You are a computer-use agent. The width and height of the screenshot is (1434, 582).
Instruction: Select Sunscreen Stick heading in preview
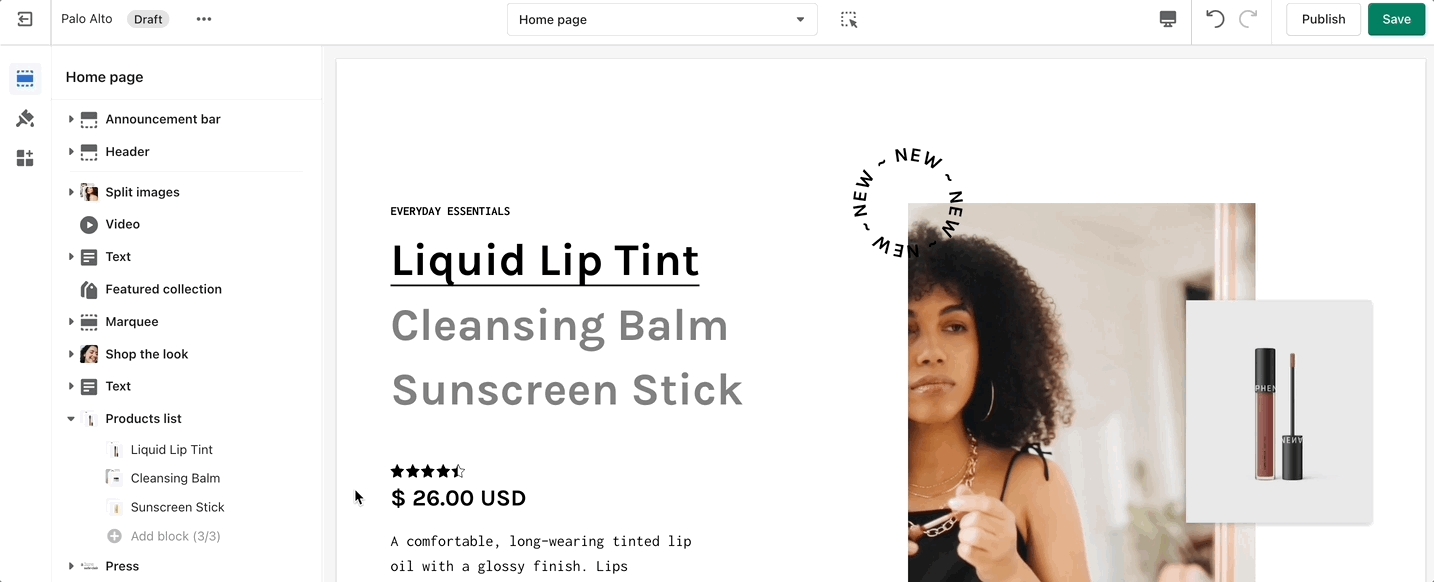tap(567, 390)
